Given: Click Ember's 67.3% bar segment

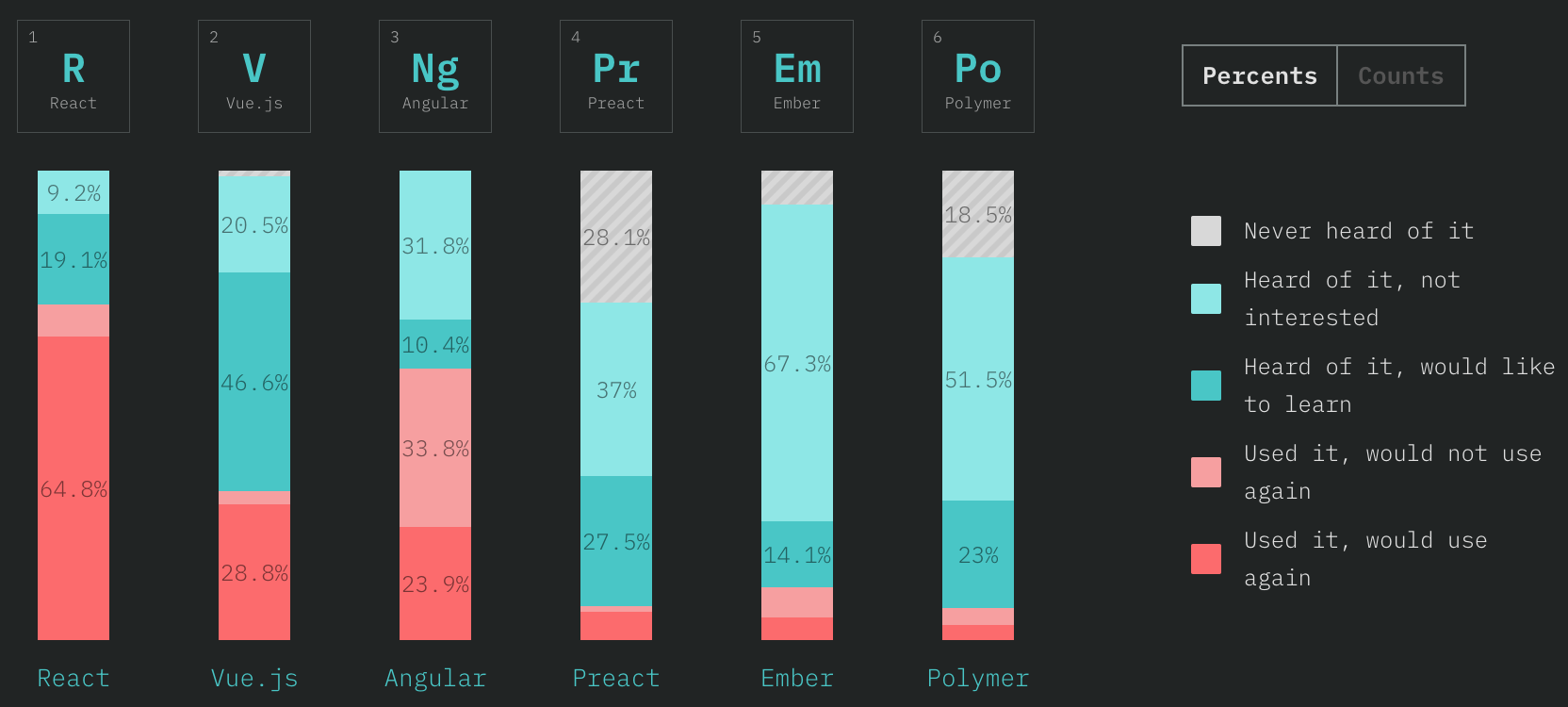Looking at the screenshot, I should point(797,363).
